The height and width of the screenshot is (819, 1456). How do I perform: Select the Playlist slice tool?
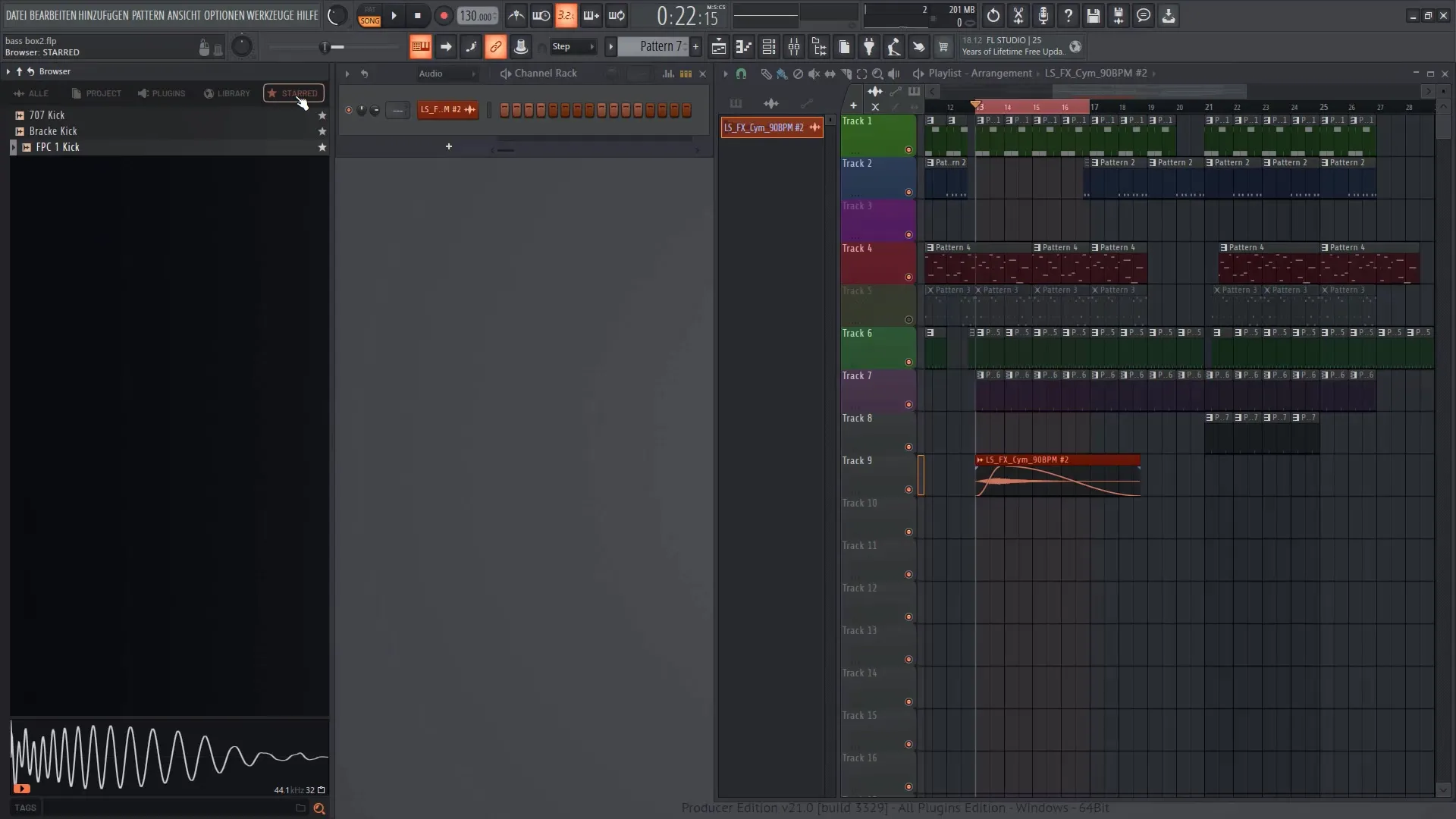[846, 74]
